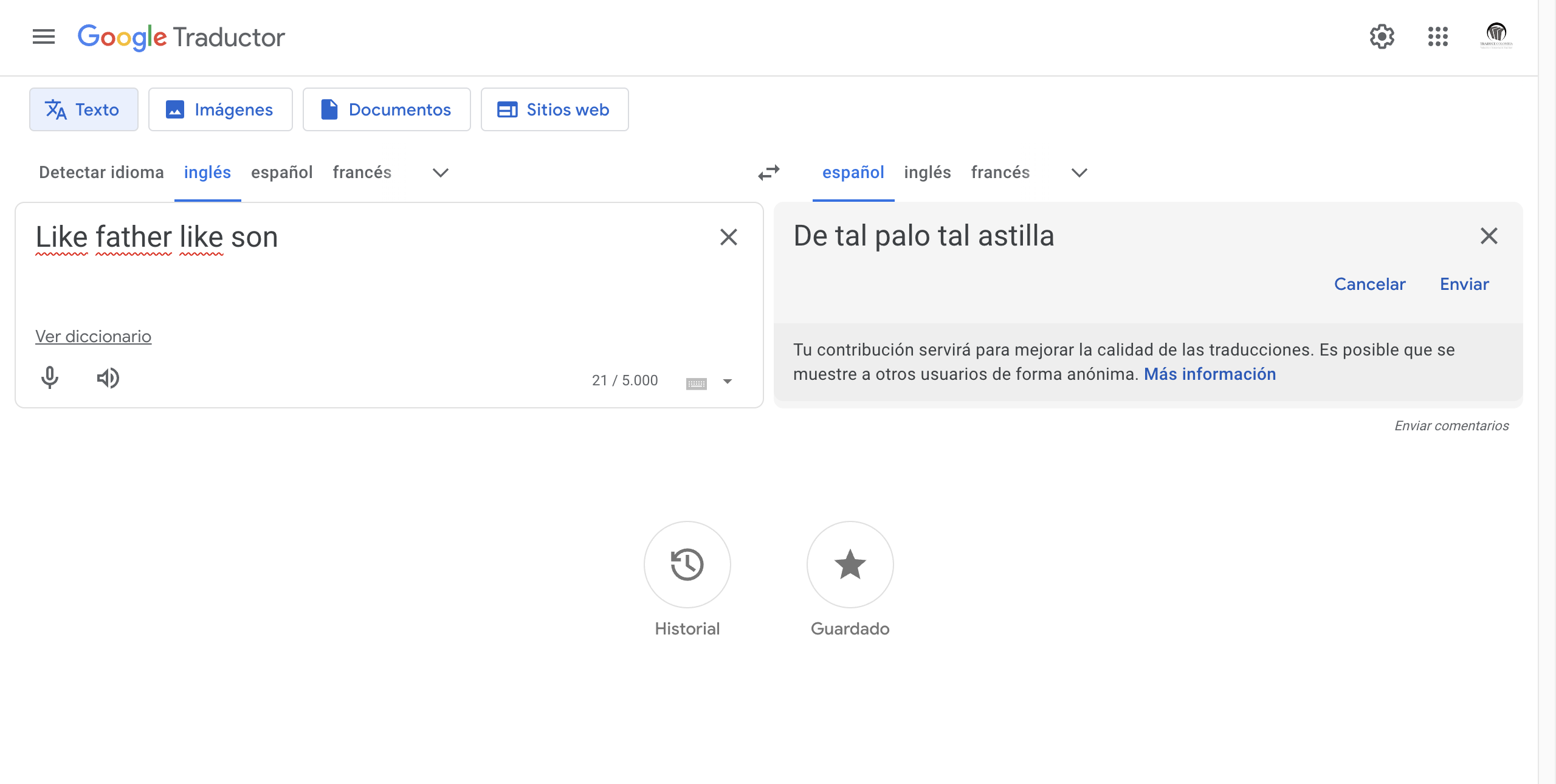Select inglés as source language
Viewport: 1556px width, 784px height.
pyautogui.click(x=207, y=173)
